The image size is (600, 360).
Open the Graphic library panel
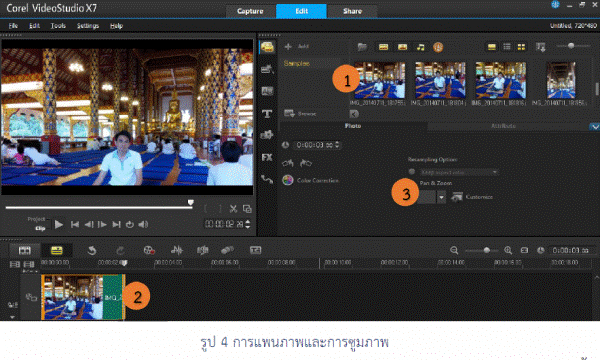[267, 135]
